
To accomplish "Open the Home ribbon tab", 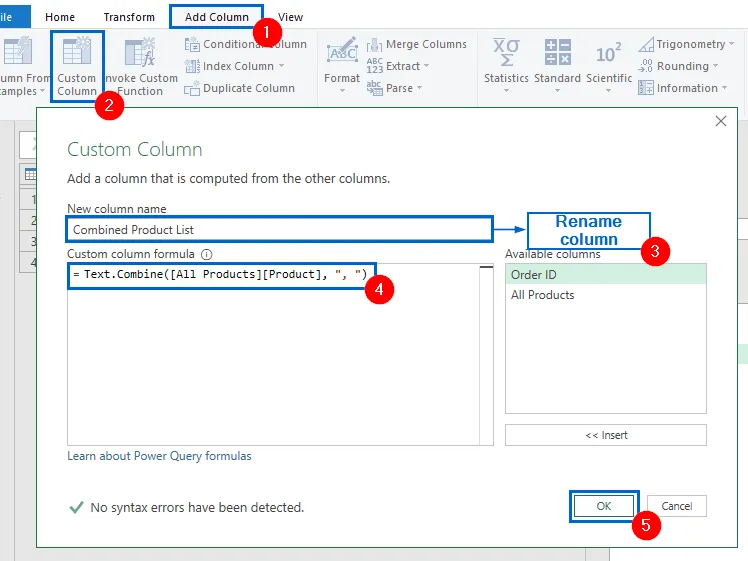I will click(60, 17).
